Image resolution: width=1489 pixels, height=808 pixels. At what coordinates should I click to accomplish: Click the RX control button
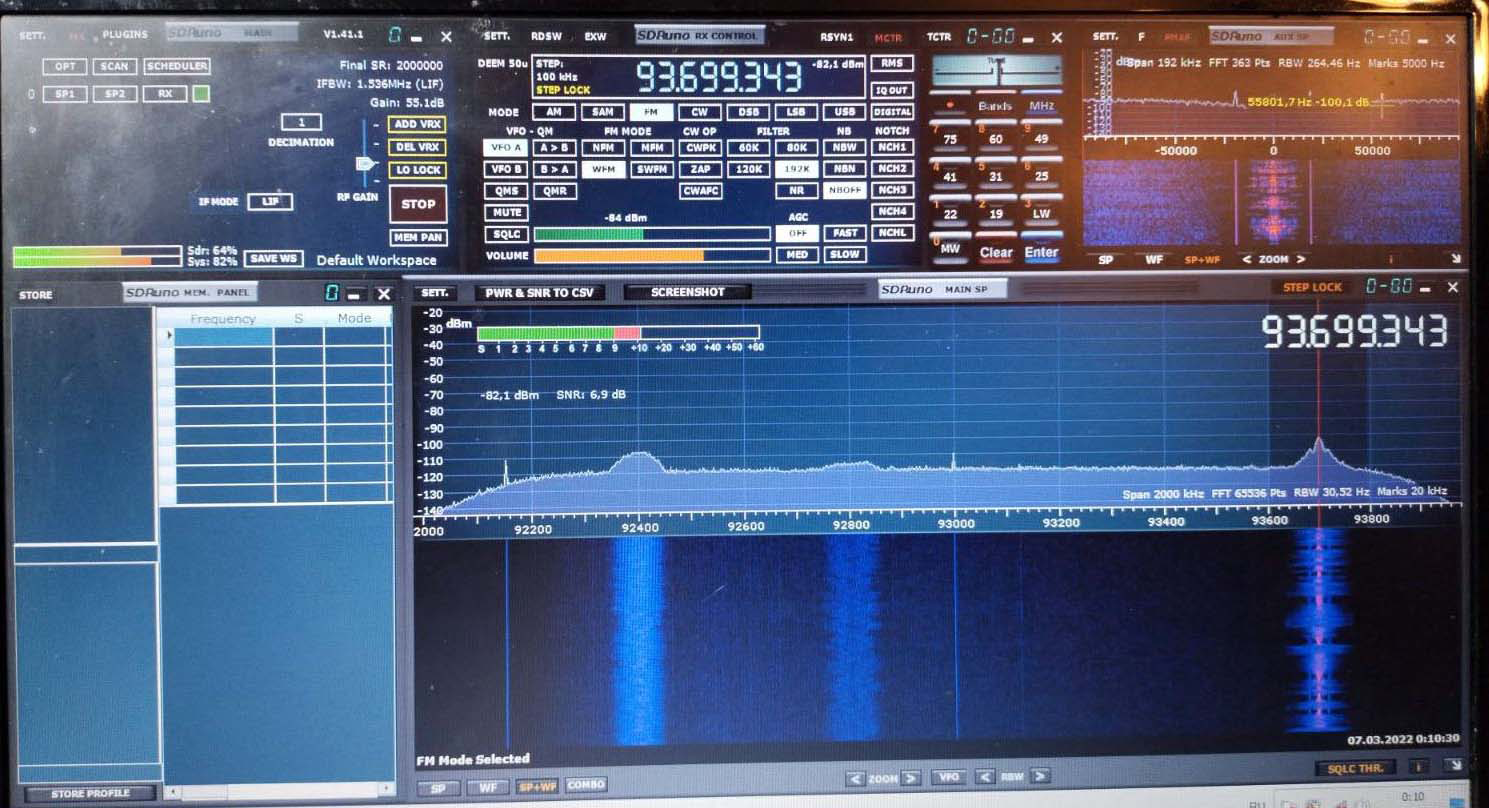(165, 94)
